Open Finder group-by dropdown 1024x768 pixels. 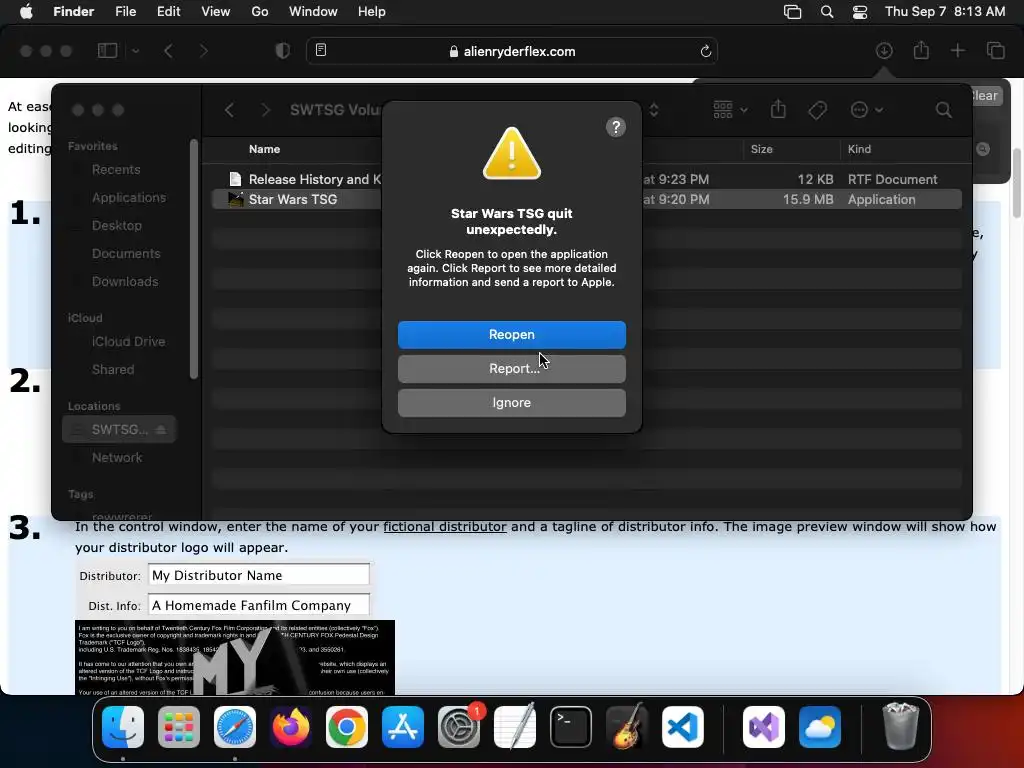click(x=730, y=110)
